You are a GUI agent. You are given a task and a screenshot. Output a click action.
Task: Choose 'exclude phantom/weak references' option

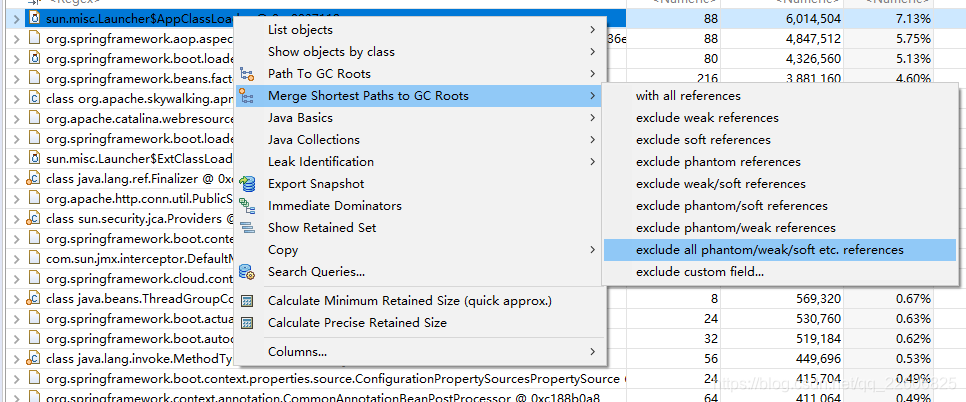coord(780,228)
